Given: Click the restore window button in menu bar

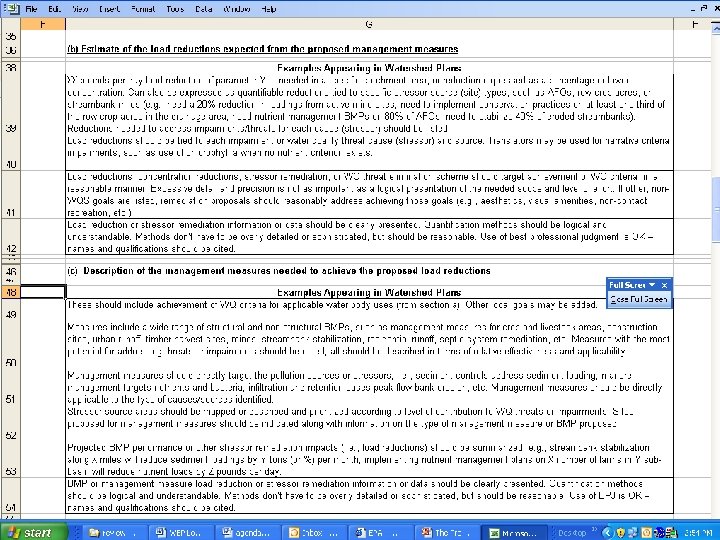Looking at the screenshot, I should (703, 8).
